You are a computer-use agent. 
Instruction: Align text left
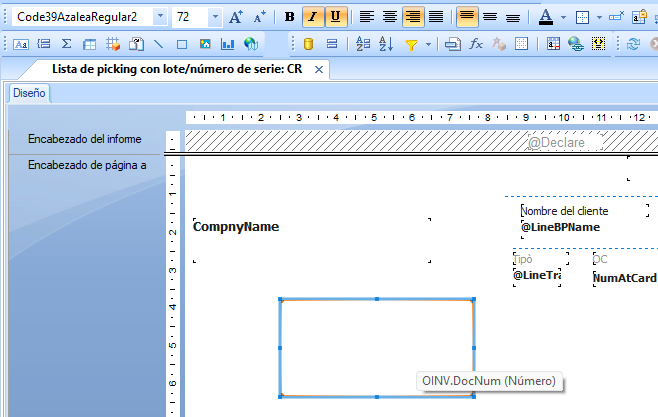(x=367, y=17)
